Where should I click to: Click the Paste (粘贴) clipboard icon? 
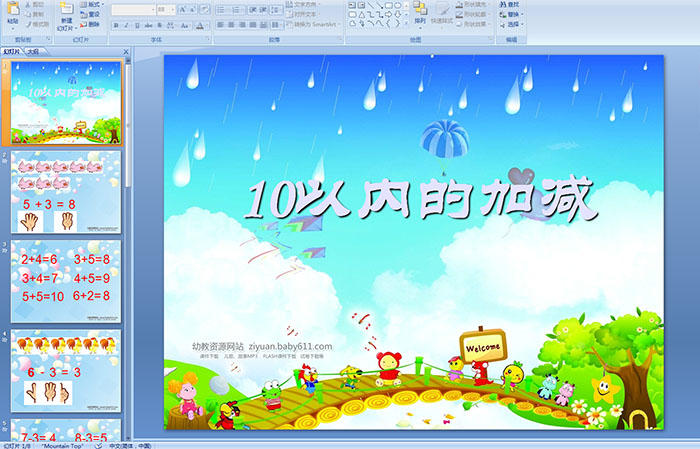pyautogui.click(x=13, y=8)
